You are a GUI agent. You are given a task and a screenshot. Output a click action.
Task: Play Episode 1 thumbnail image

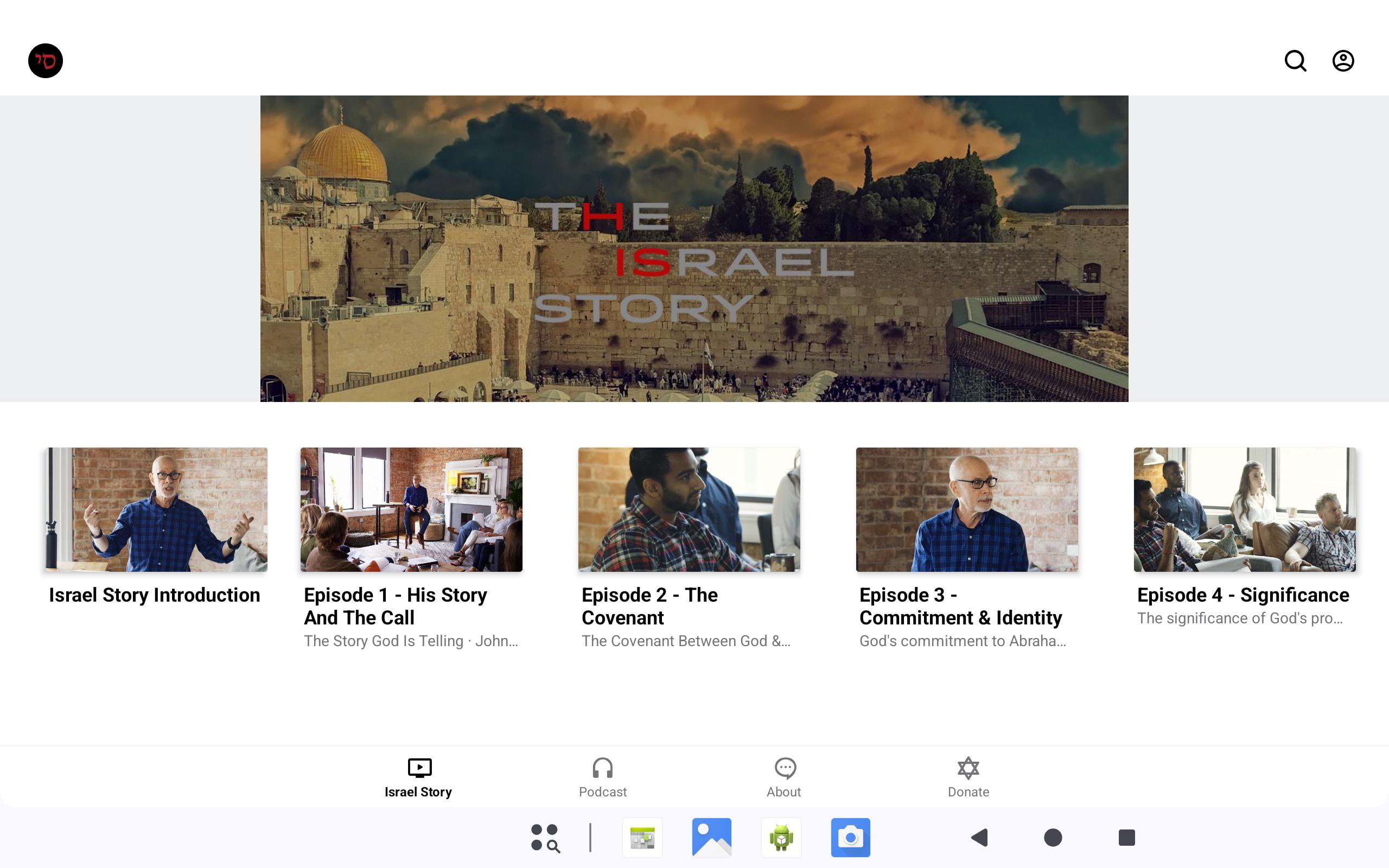coord(411,509)
